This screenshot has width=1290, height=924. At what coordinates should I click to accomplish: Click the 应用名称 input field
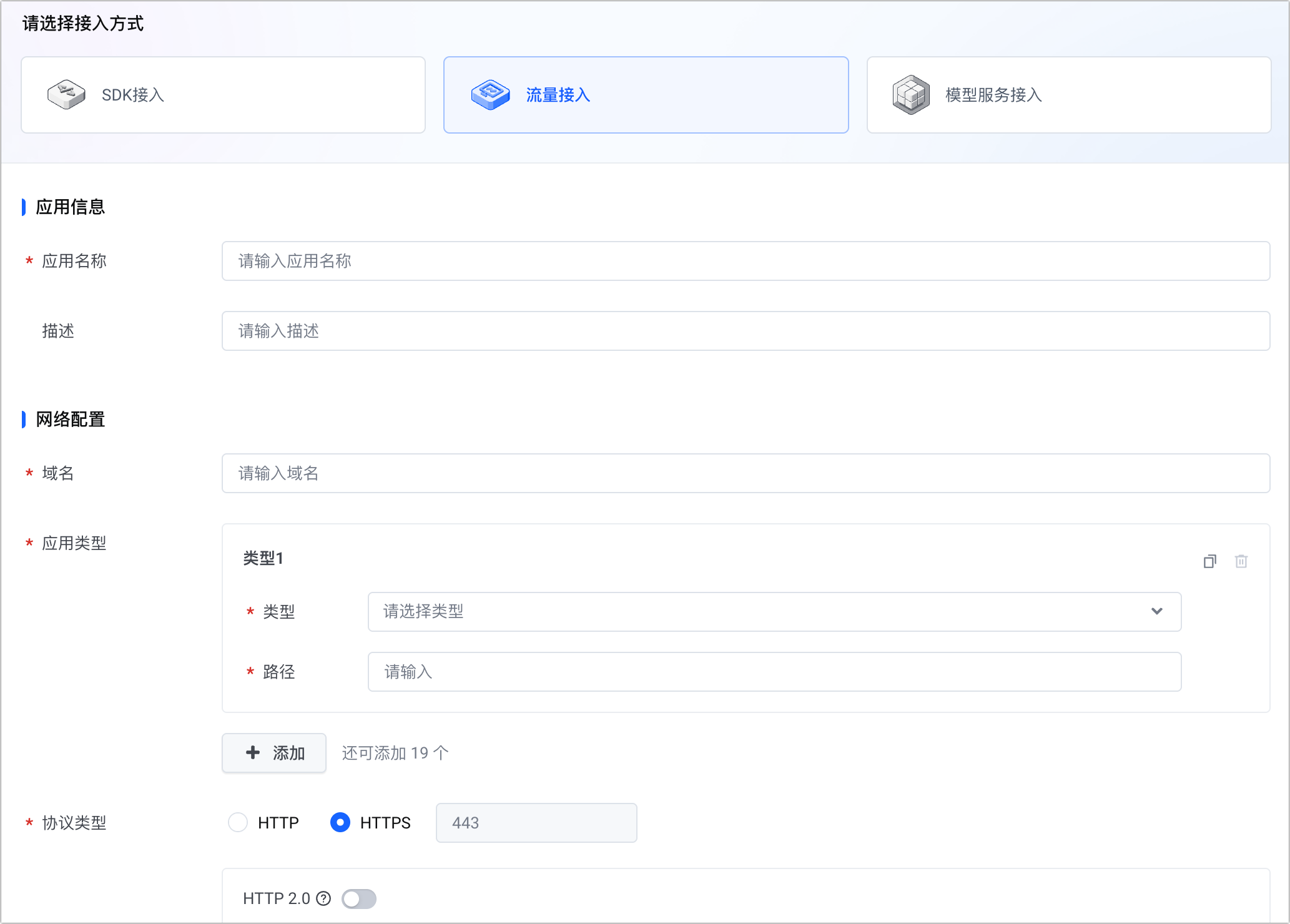click(x=746, y=261)
